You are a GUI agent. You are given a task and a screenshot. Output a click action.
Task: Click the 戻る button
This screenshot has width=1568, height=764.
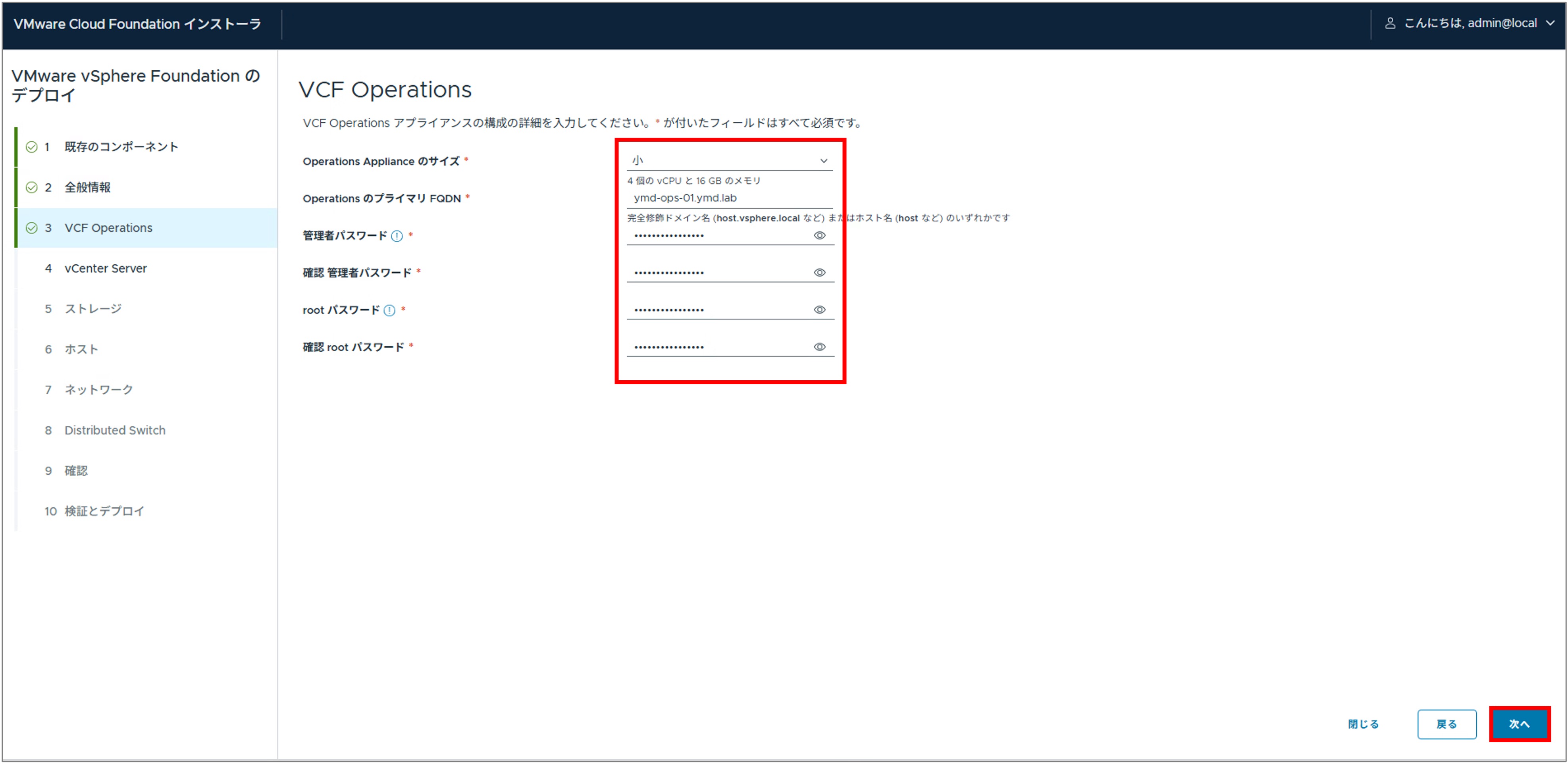[1446, 724]
